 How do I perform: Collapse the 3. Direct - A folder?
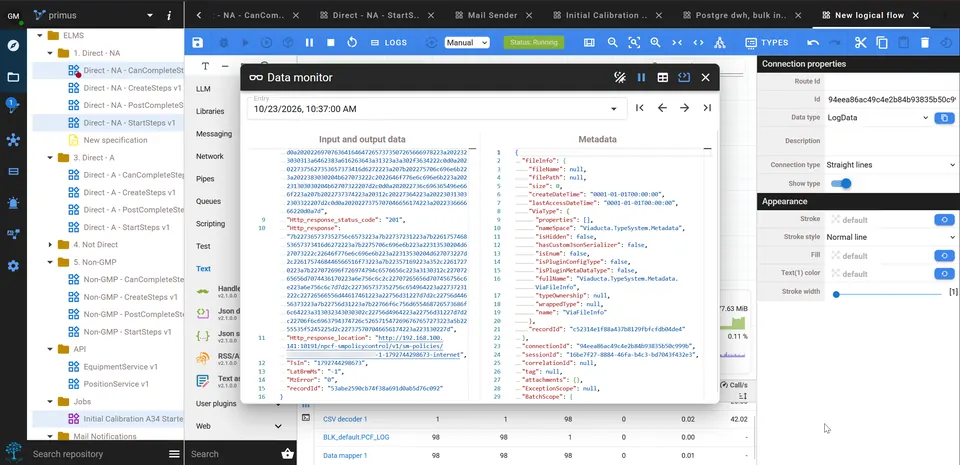tap(50, 157)
